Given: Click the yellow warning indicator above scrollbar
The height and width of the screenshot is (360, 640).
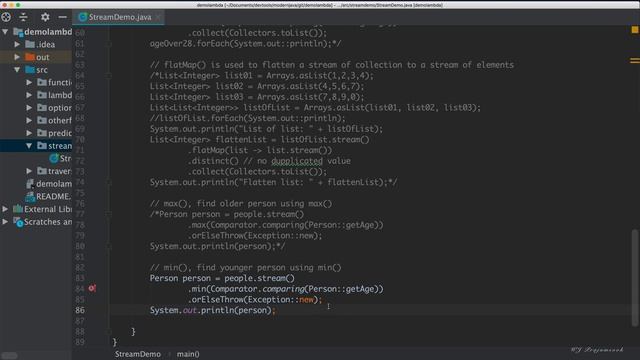Looking at the screenshot, I should point(635,30).
